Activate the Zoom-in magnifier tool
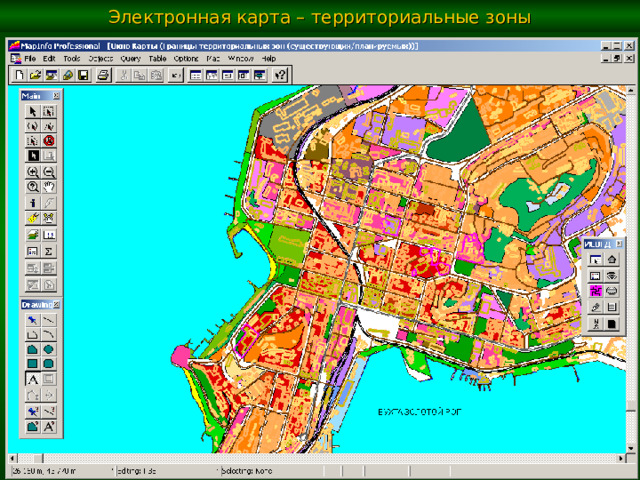This screenshot has width=640, height=480. click(x=33, y=172)
